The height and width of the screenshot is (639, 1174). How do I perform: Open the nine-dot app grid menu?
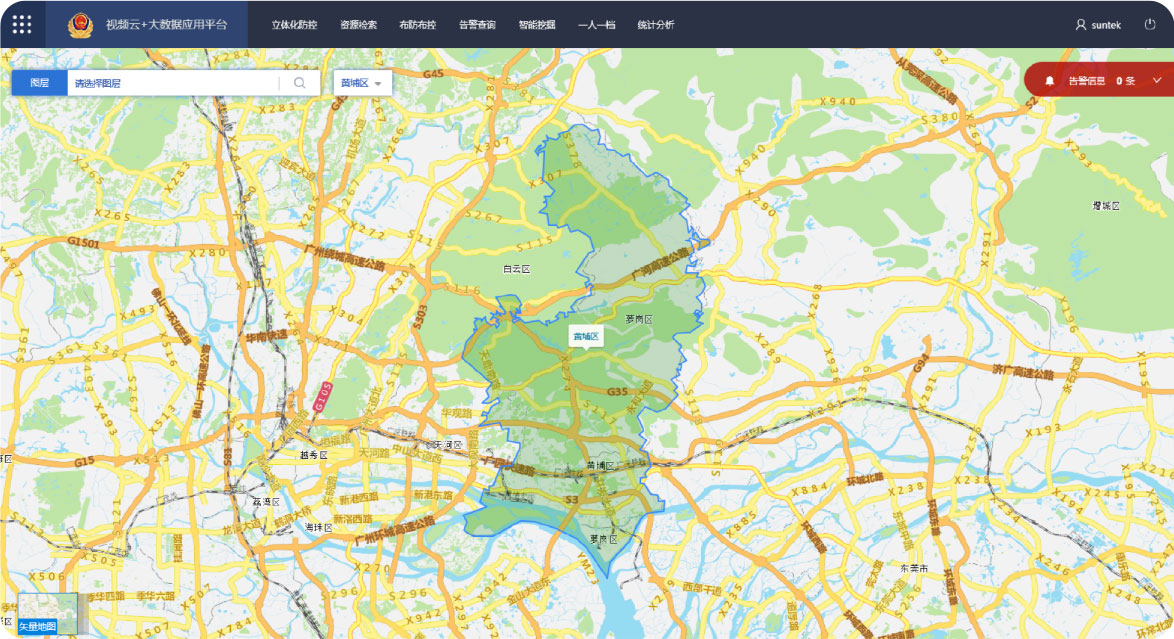point(22,24)
